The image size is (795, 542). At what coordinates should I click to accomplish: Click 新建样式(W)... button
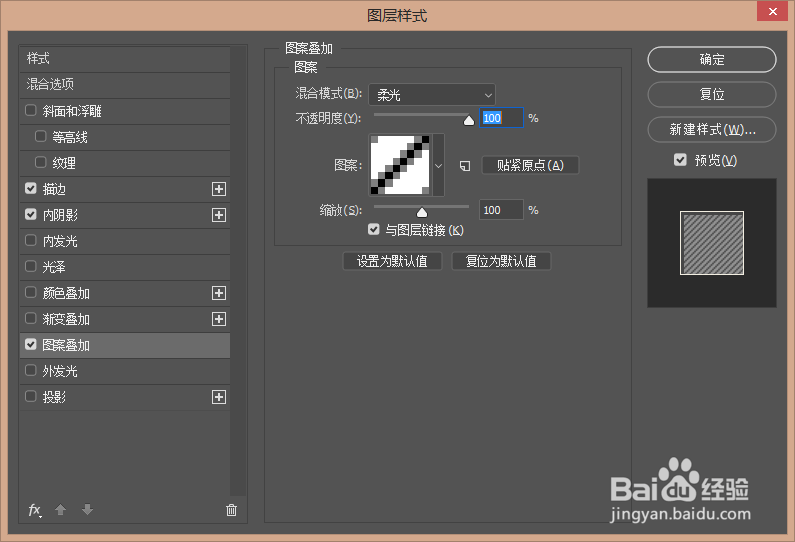(711, 130)
